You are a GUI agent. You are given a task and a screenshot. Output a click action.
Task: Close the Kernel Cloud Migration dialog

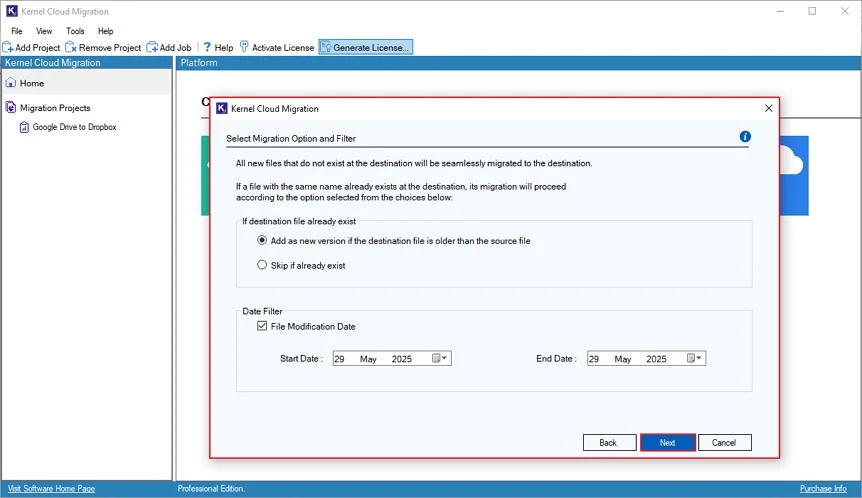point(769,108)
